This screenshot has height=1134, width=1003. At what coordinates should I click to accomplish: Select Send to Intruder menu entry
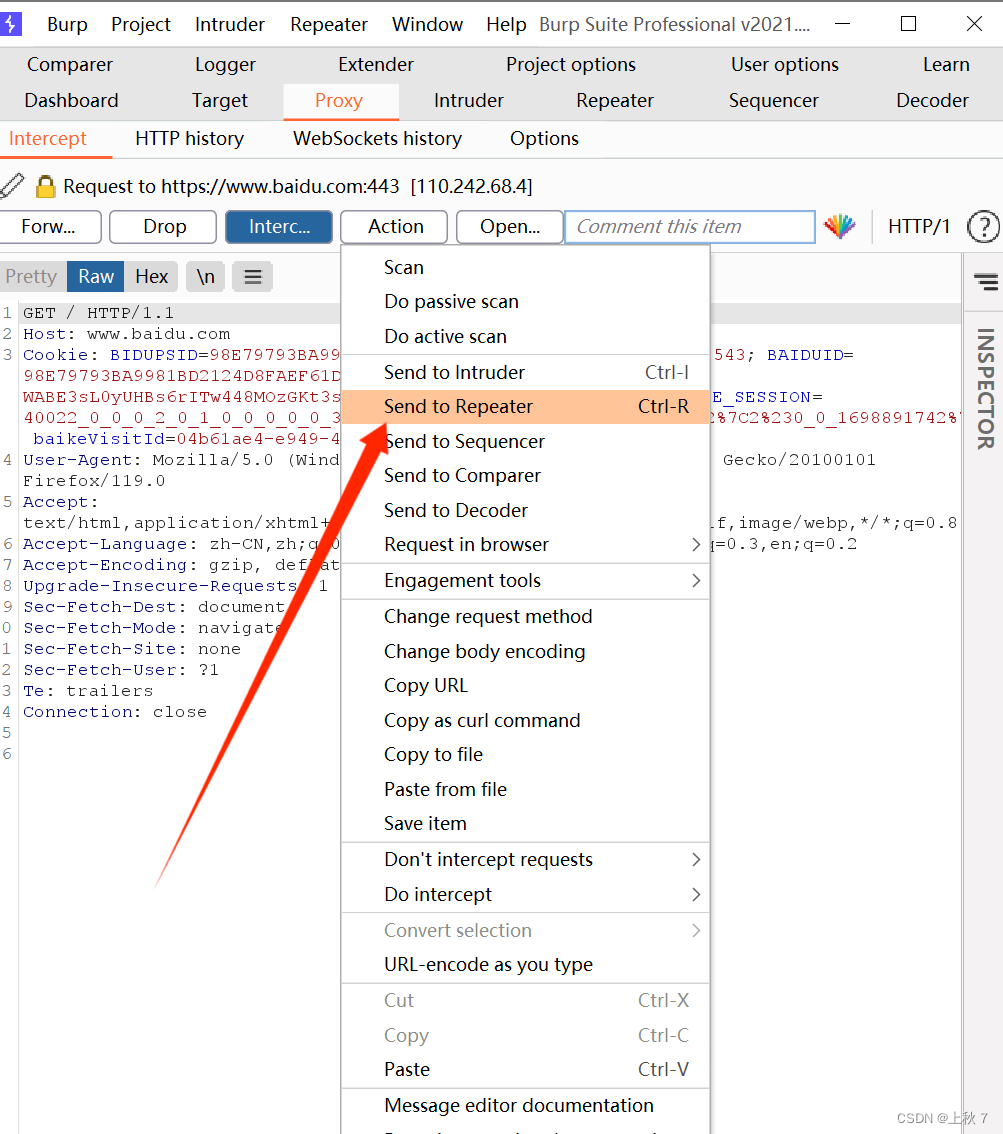[525, 372]
